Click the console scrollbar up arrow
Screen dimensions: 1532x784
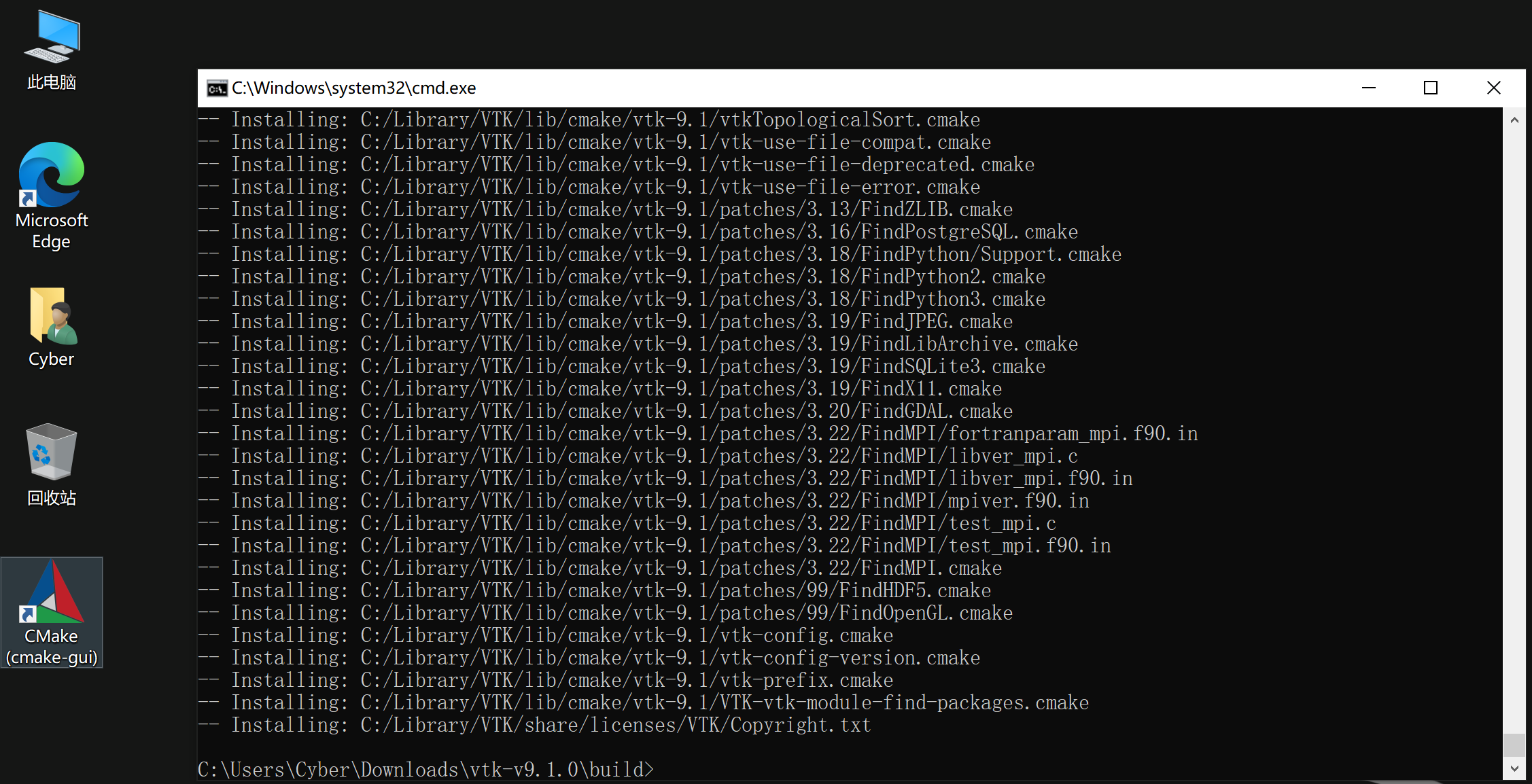(1514, 120)
